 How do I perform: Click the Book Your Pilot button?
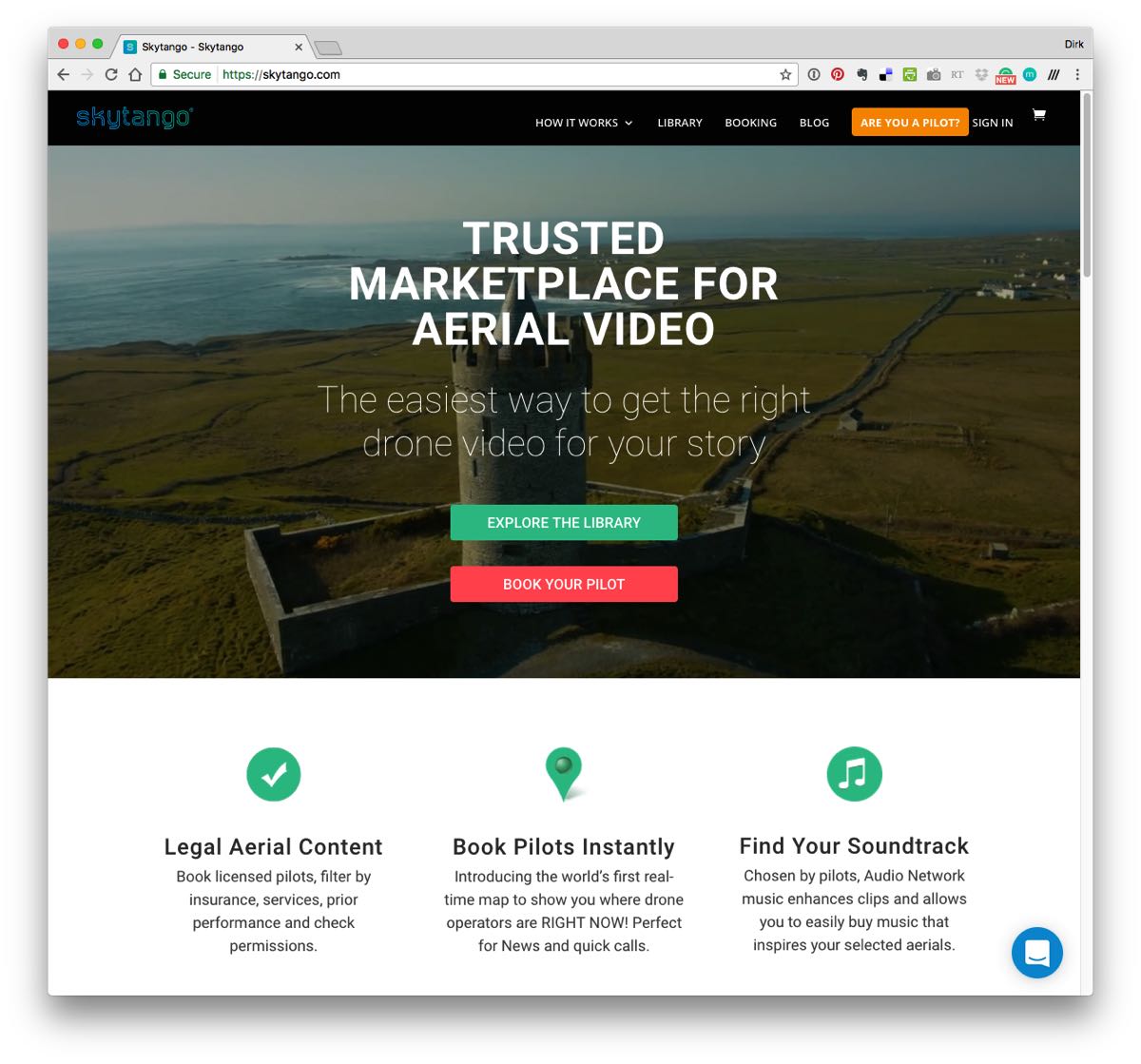point(564,584)
